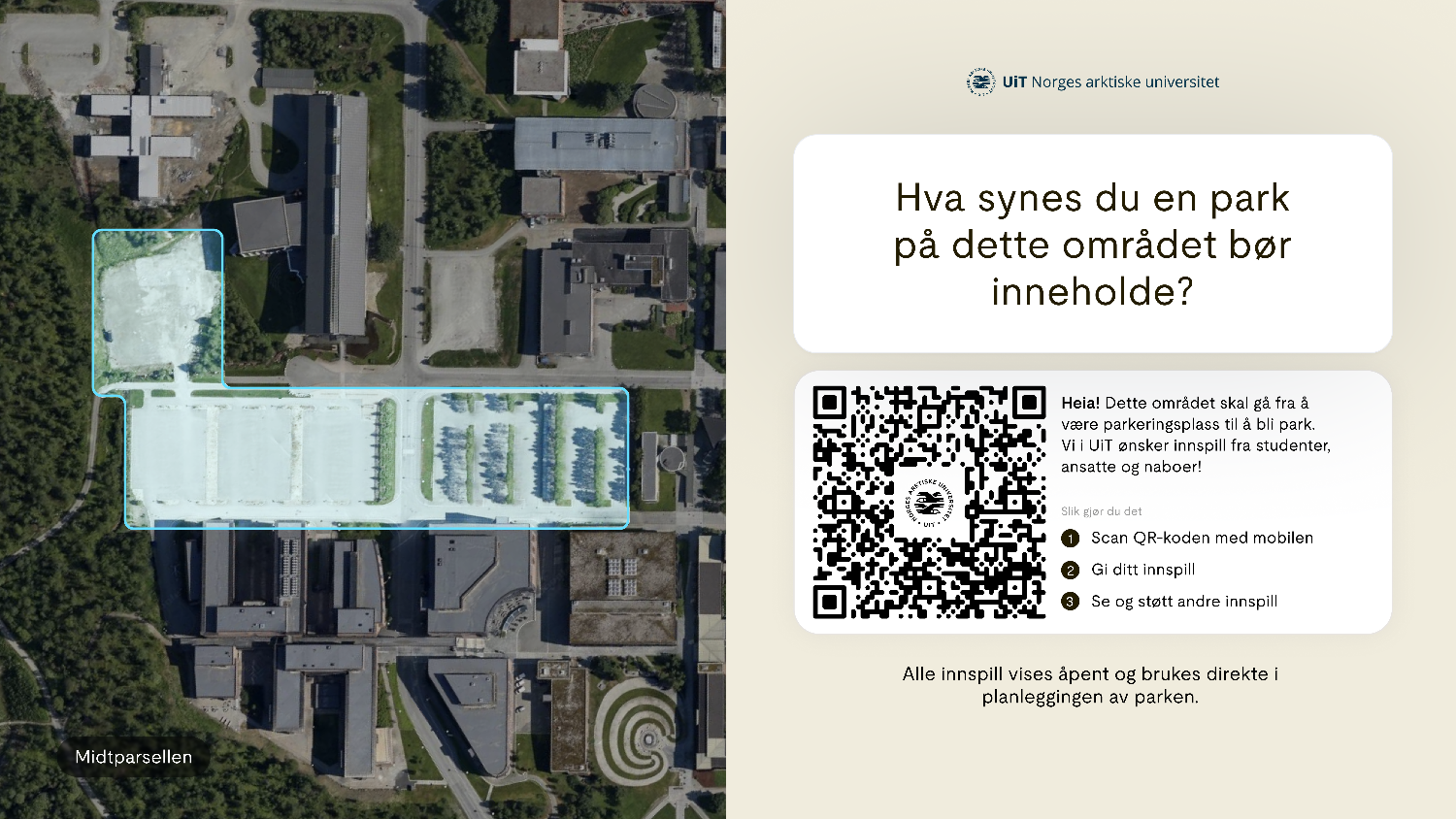
Task: Open the 'UiT Norges arktiske universitet' header
Action: pos(1095,82)
